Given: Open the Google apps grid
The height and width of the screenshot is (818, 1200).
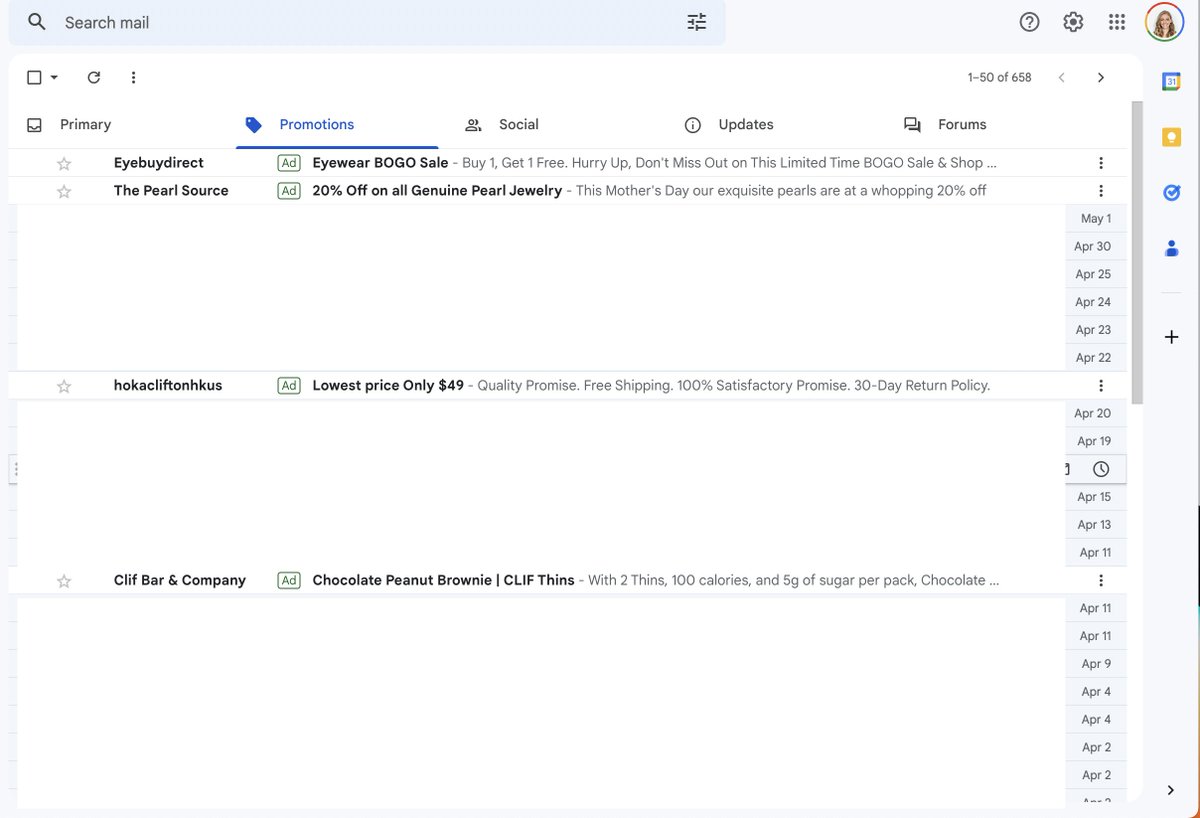Looking at the screenshot, I should coord(1117,22).
